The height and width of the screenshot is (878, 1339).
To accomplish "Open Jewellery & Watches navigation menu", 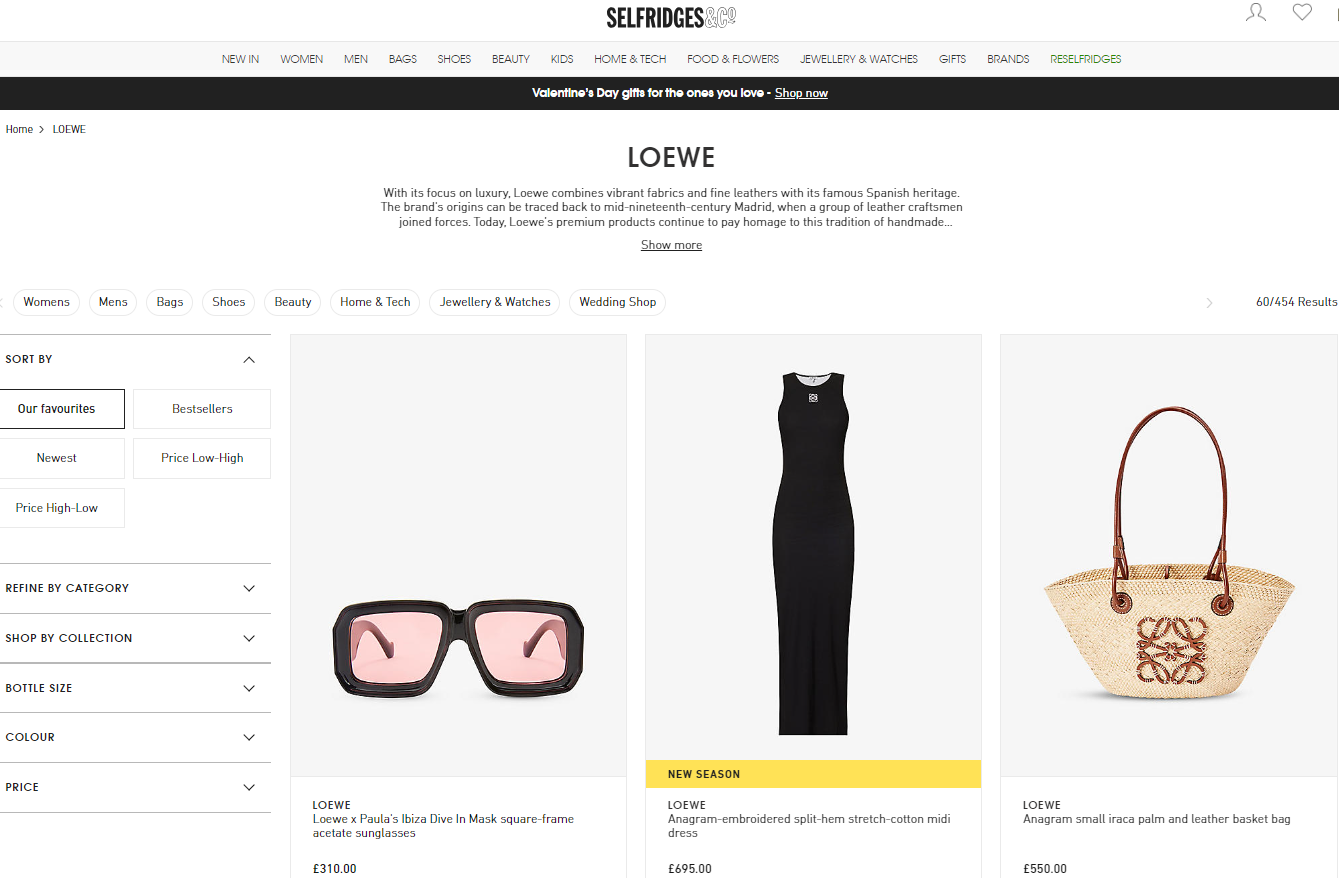I will (x=859, y=59).
